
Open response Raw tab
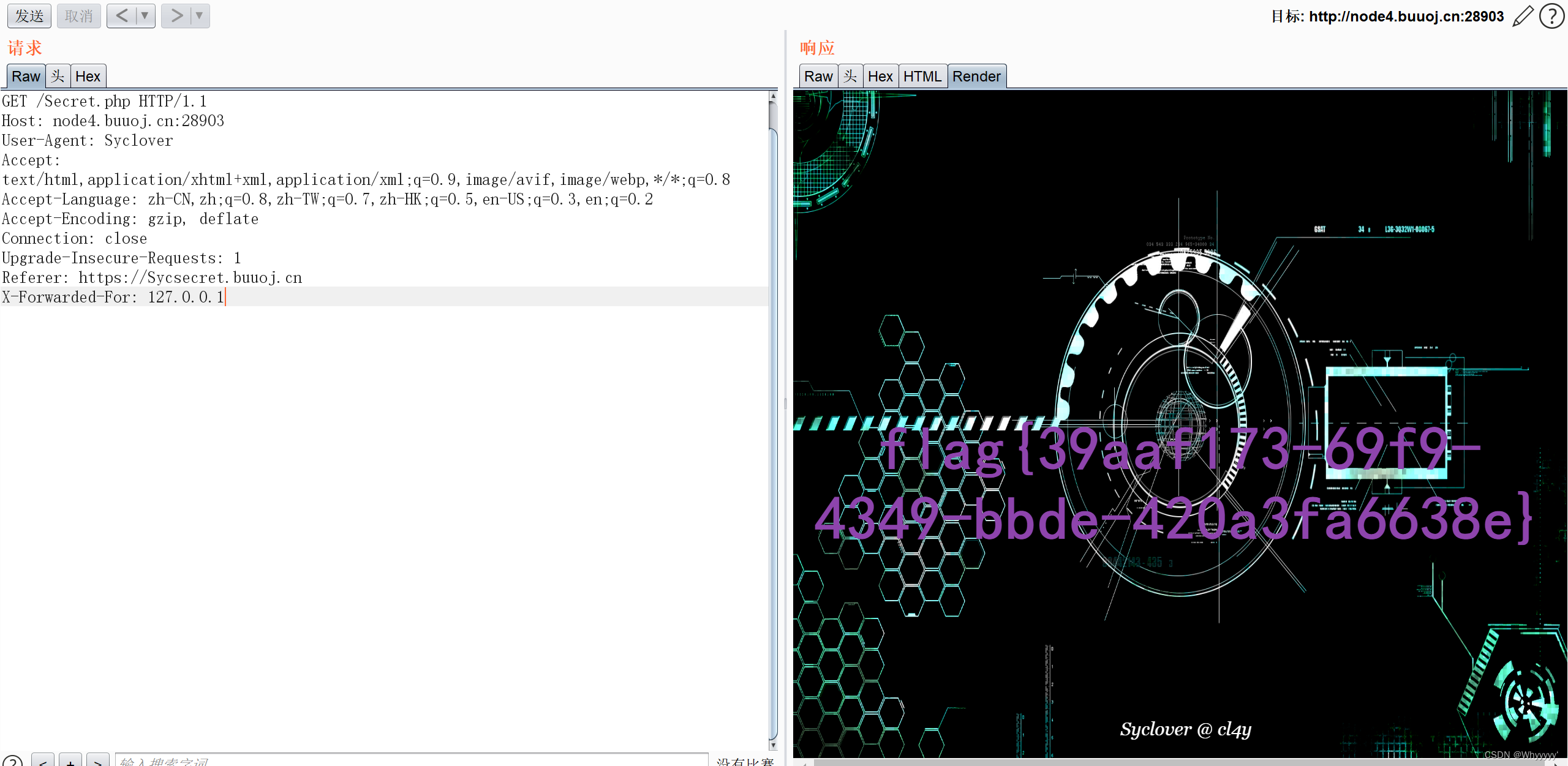818,77
